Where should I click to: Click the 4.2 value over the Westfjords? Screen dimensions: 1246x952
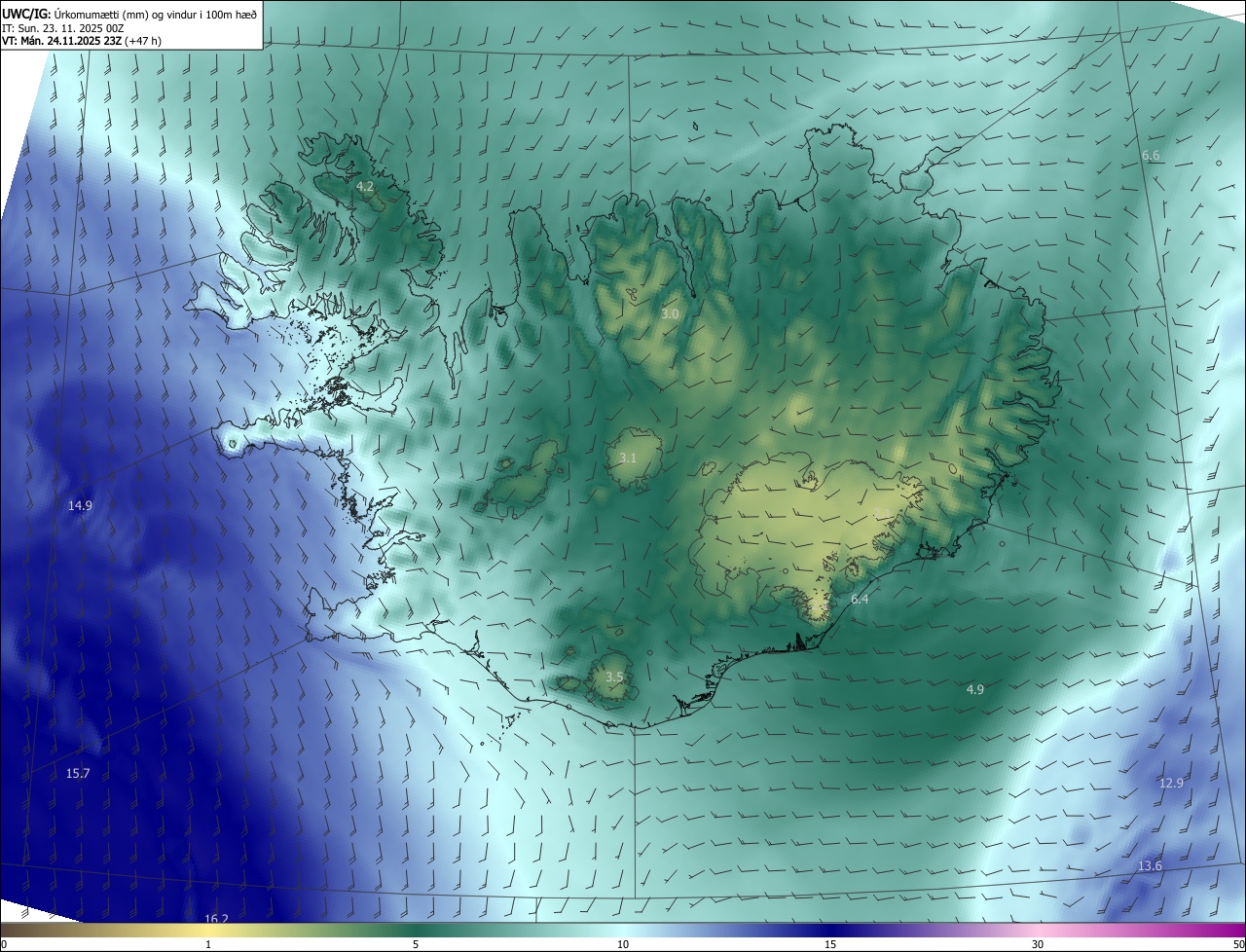point(365,186)
